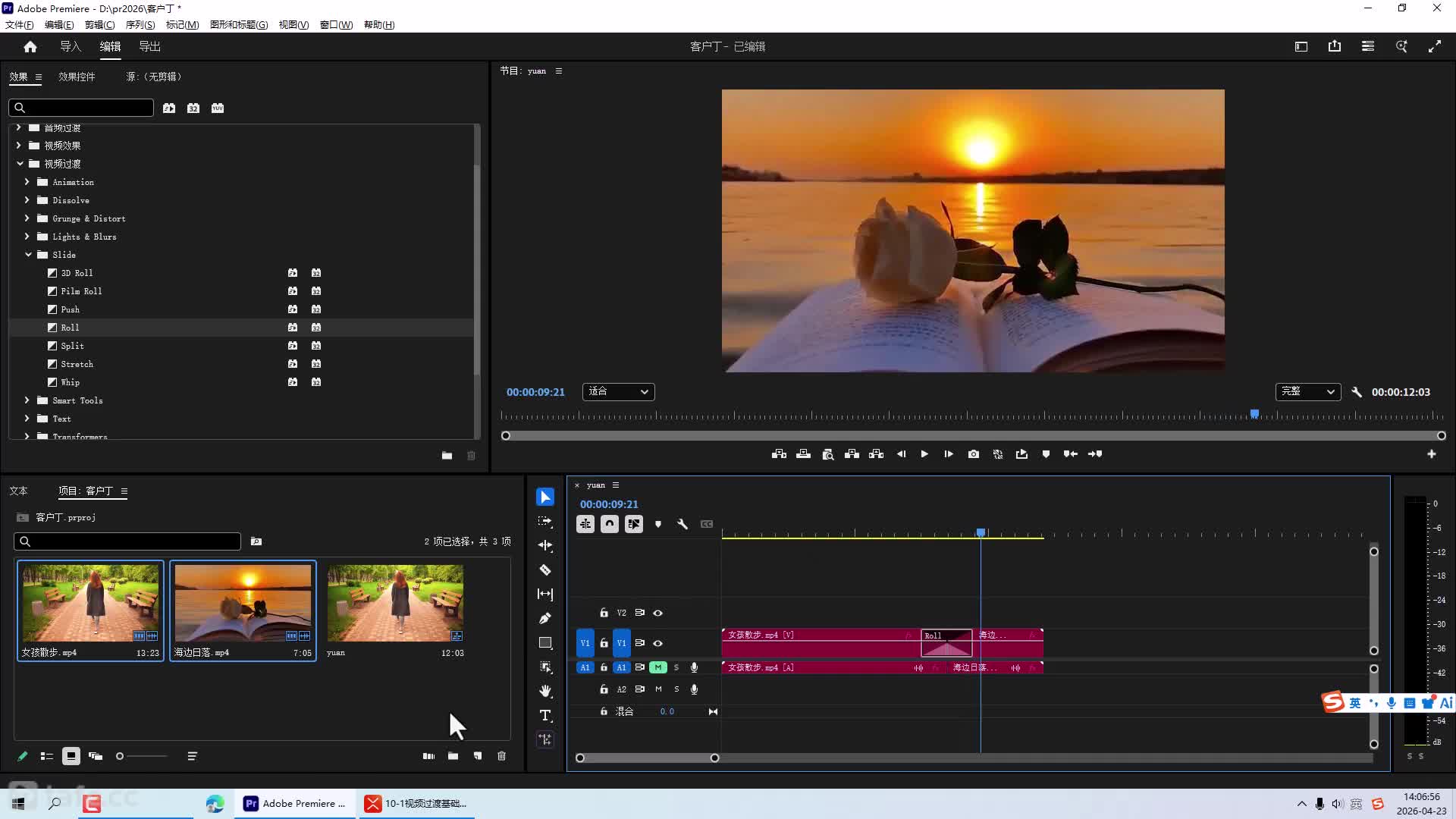
Task: Toggle lock on V2 track
Action: [604, 613]
